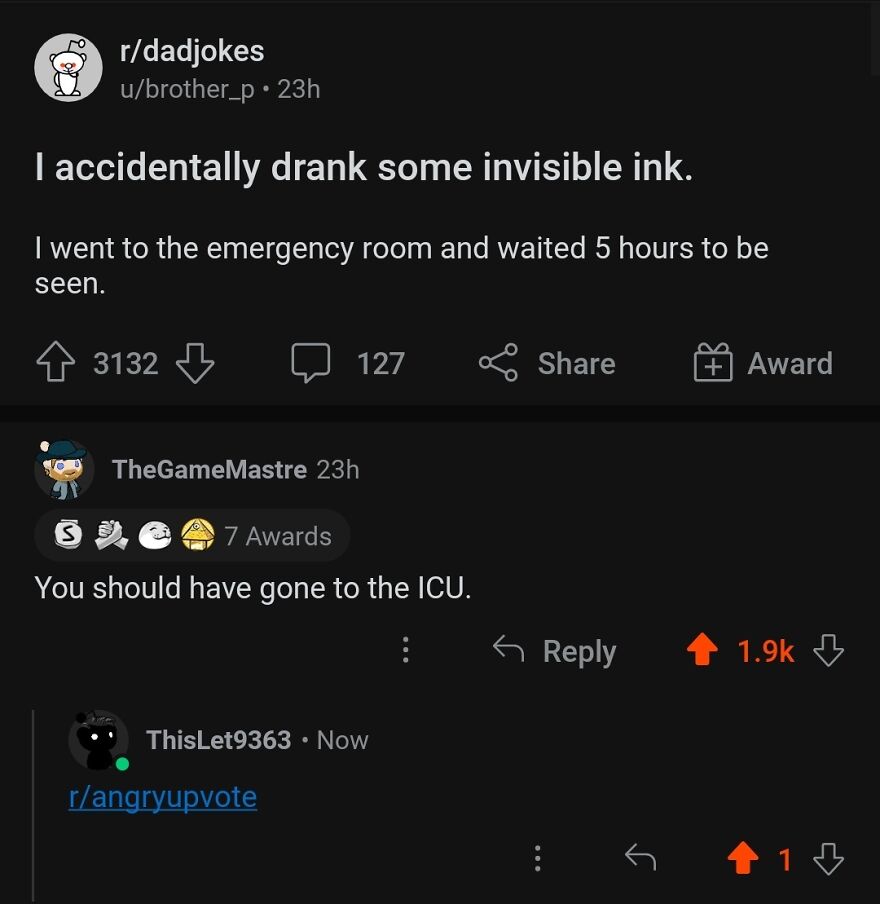
Task: Give the post an Award
Action: 713,363
